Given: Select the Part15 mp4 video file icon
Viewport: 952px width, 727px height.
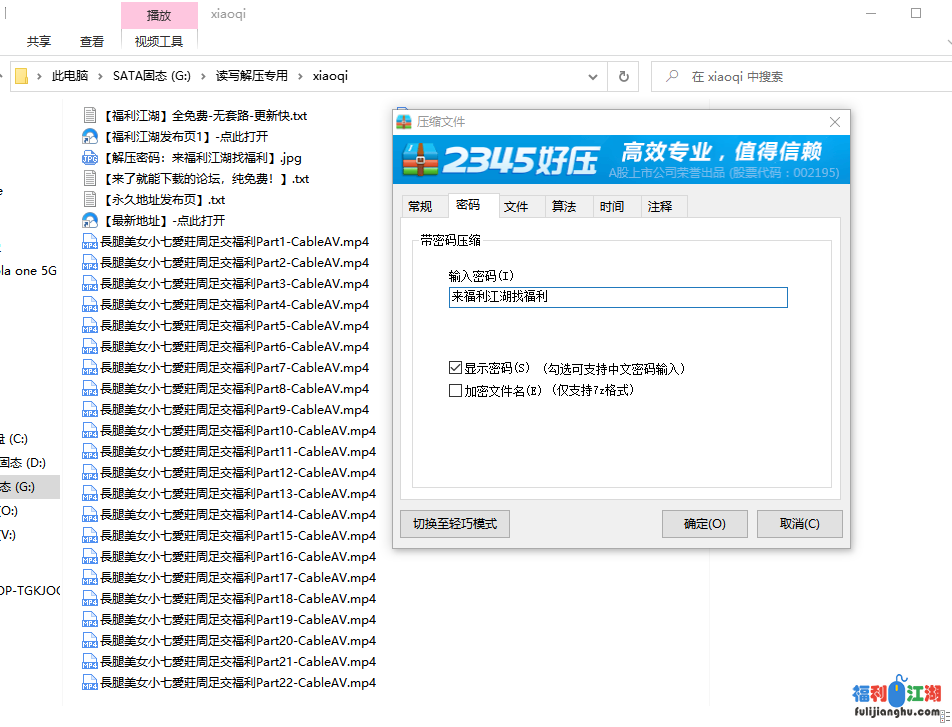Looking at the screenshot, I should pos(90,536).
